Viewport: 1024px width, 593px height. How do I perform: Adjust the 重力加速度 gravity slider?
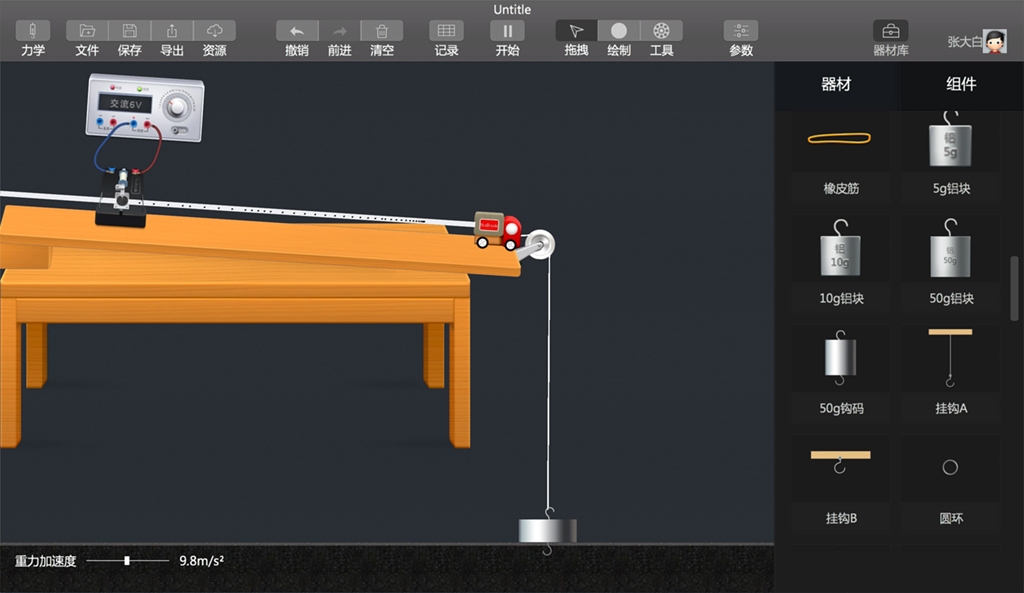pos(127,561)
